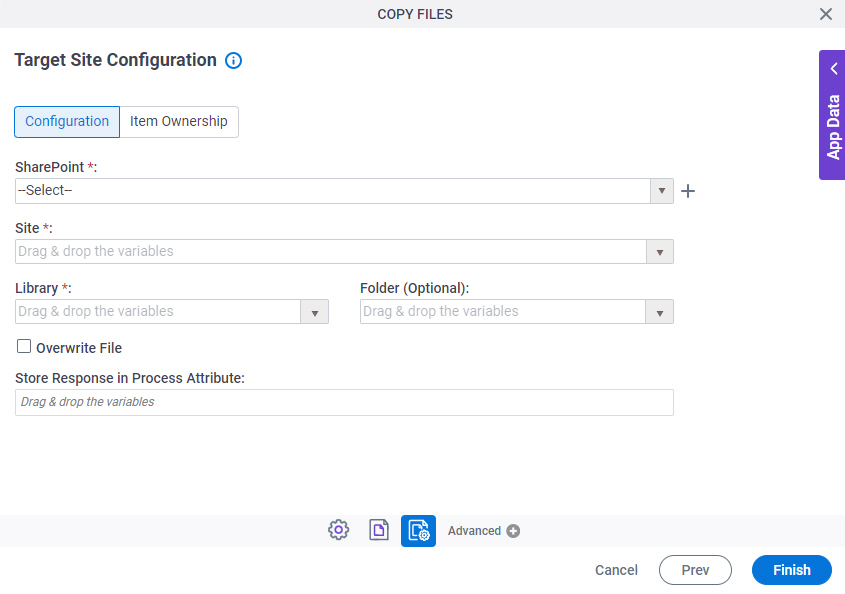
Task: Click the info icon beside Target Site Configuration
Action: (x=233, y=60)
